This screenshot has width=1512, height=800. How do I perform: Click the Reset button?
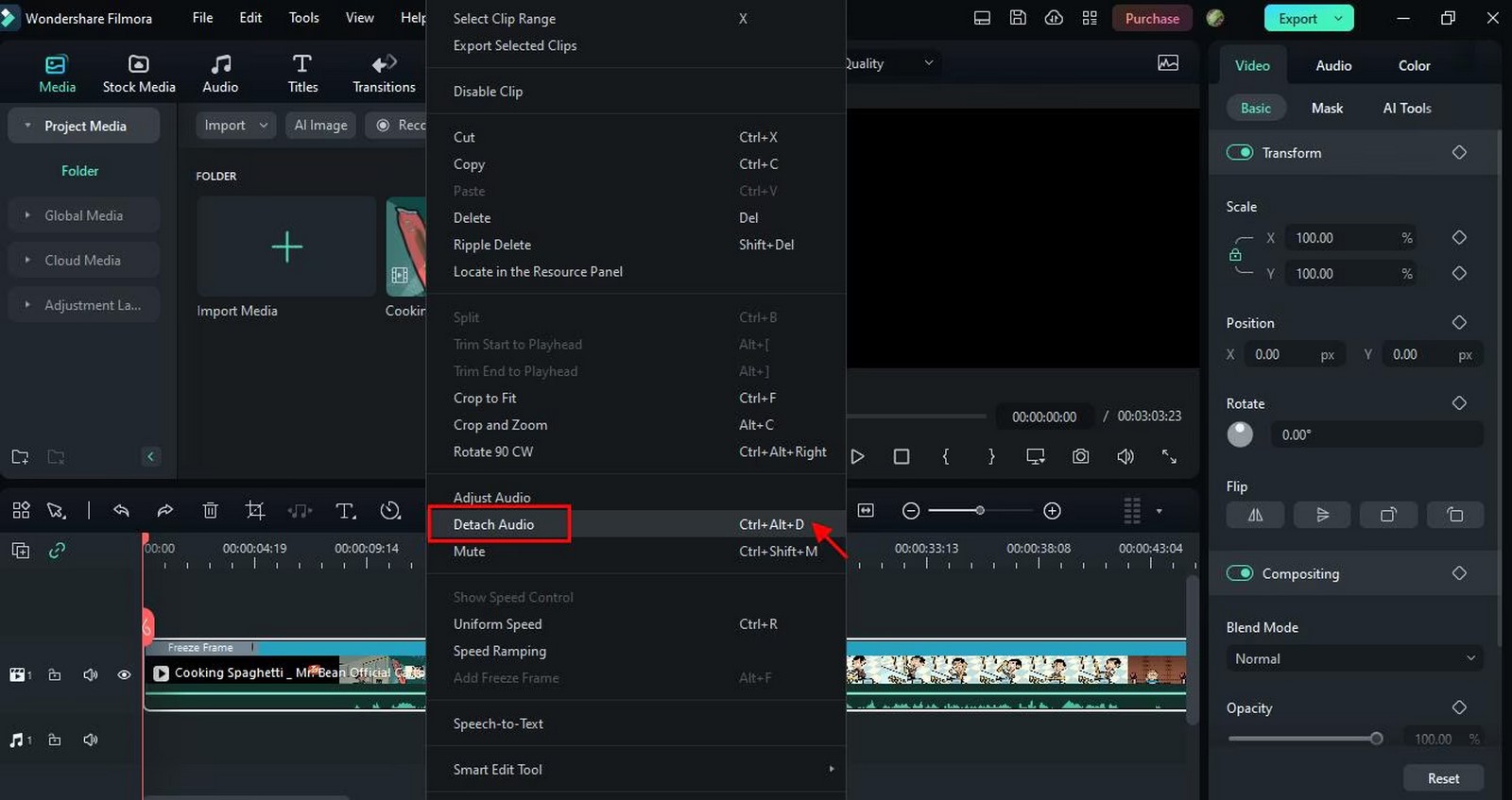tap(1443, 778)
